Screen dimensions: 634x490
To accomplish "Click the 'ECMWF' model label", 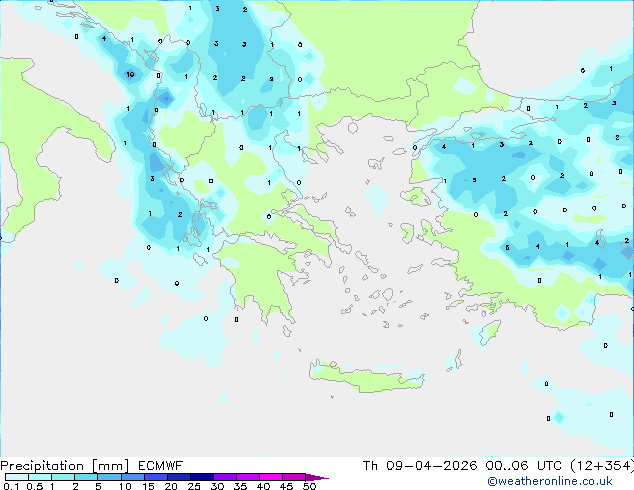I will point(161,466).
